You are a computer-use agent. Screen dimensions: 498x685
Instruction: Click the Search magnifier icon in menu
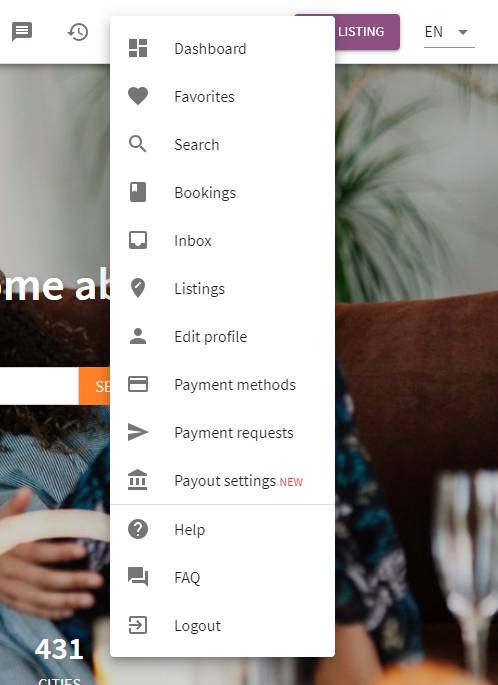coord(138,144)
